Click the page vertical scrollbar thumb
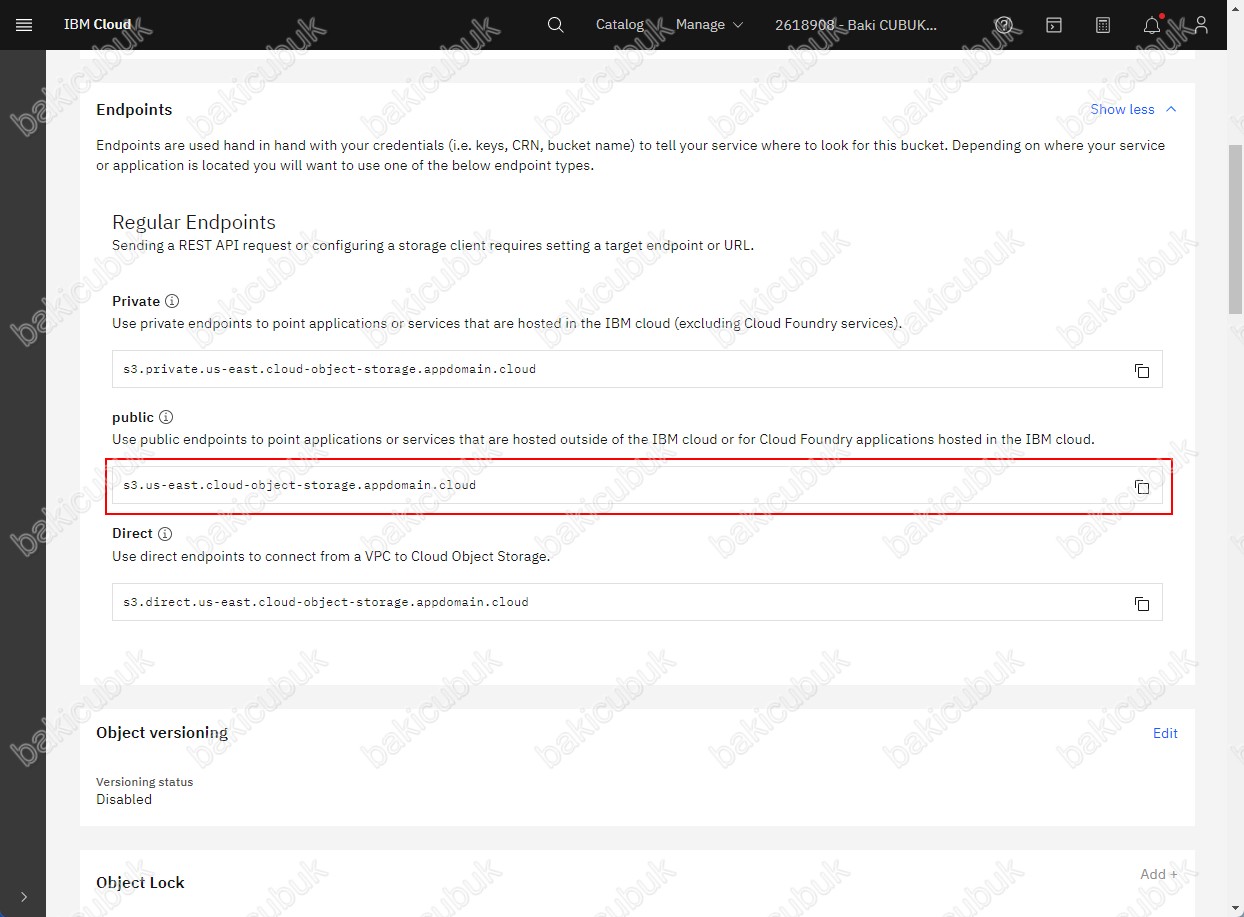 1235,230
